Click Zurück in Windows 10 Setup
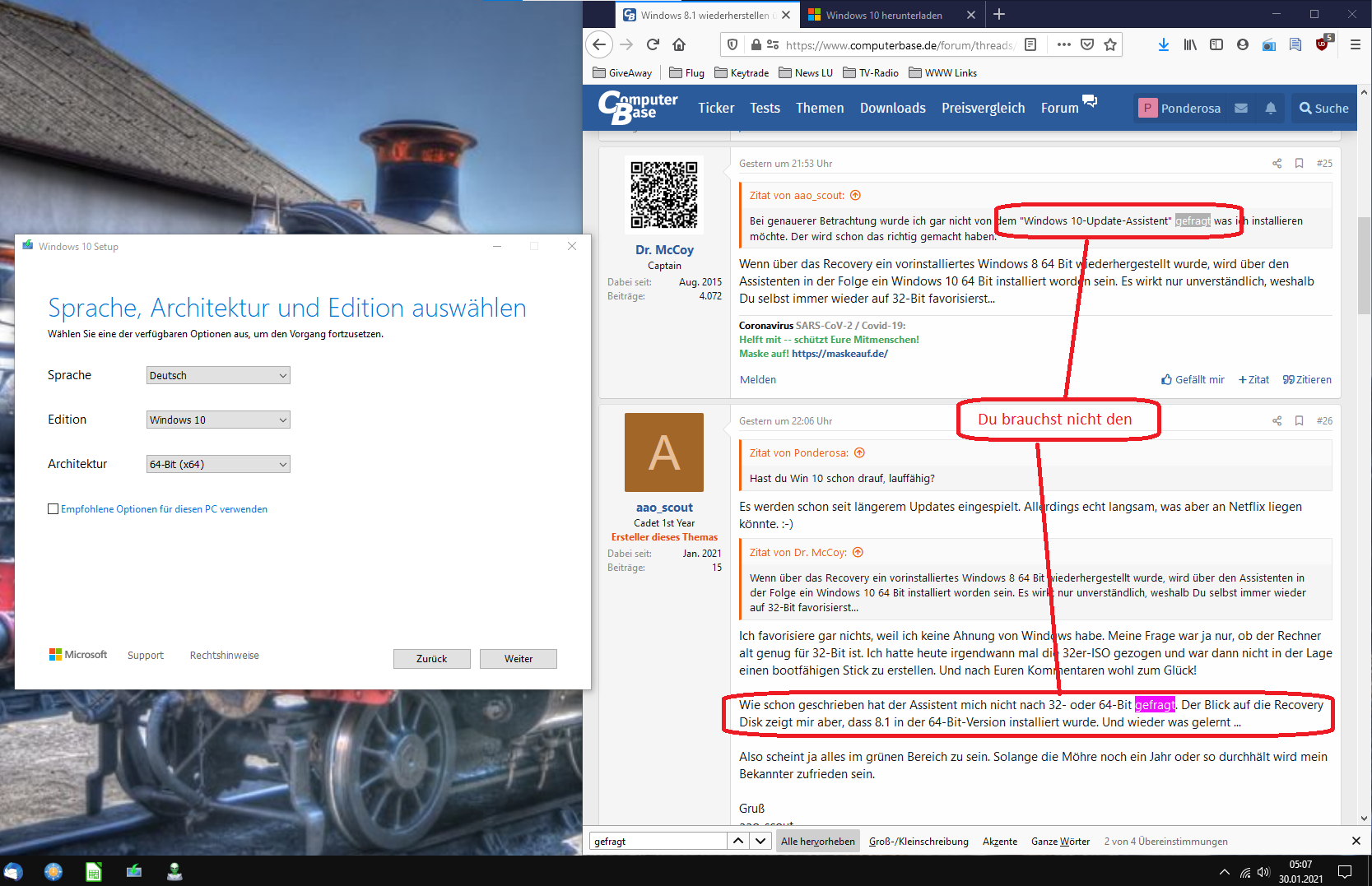The width and height of the screenshot is (1372, 886). 432,659
